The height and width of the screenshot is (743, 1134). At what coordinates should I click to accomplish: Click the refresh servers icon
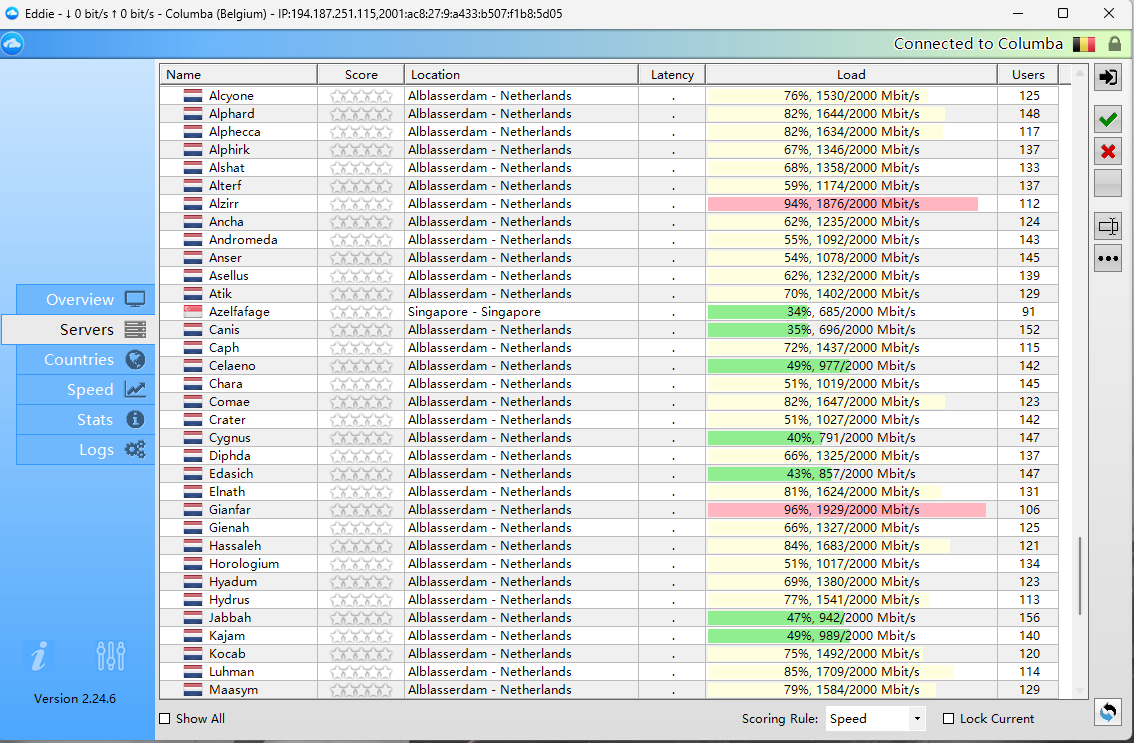point(1107,712)
